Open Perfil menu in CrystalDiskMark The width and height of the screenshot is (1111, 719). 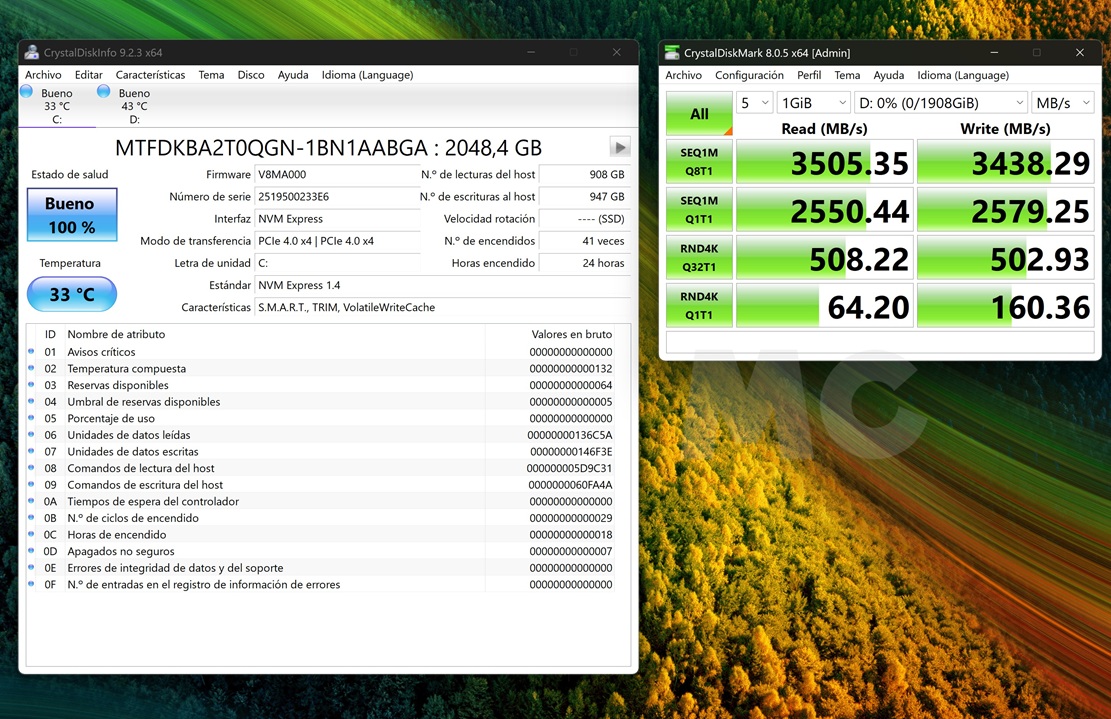(x=809, y=75)
